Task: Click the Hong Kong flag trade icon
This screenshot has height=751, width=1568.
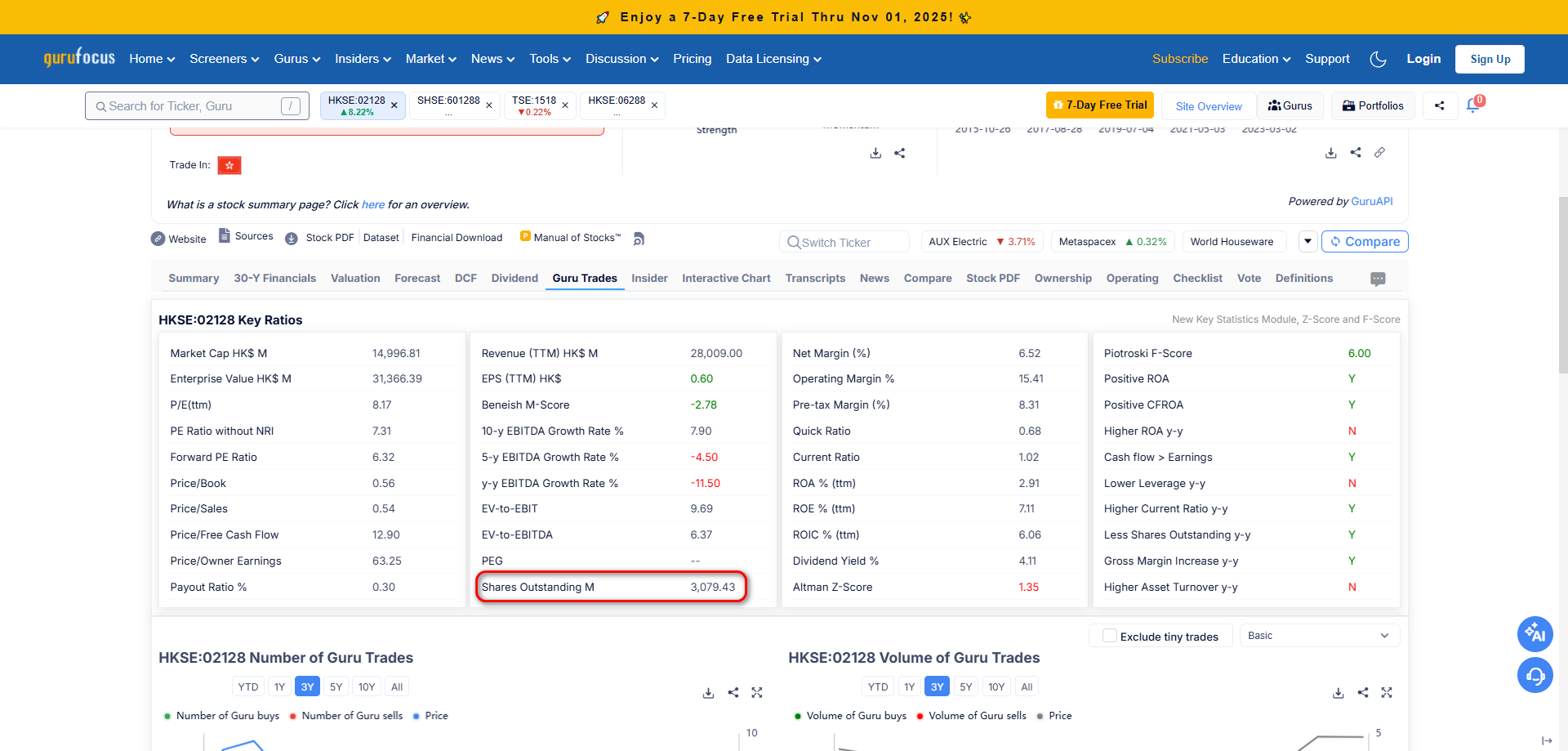Action: 229,165
